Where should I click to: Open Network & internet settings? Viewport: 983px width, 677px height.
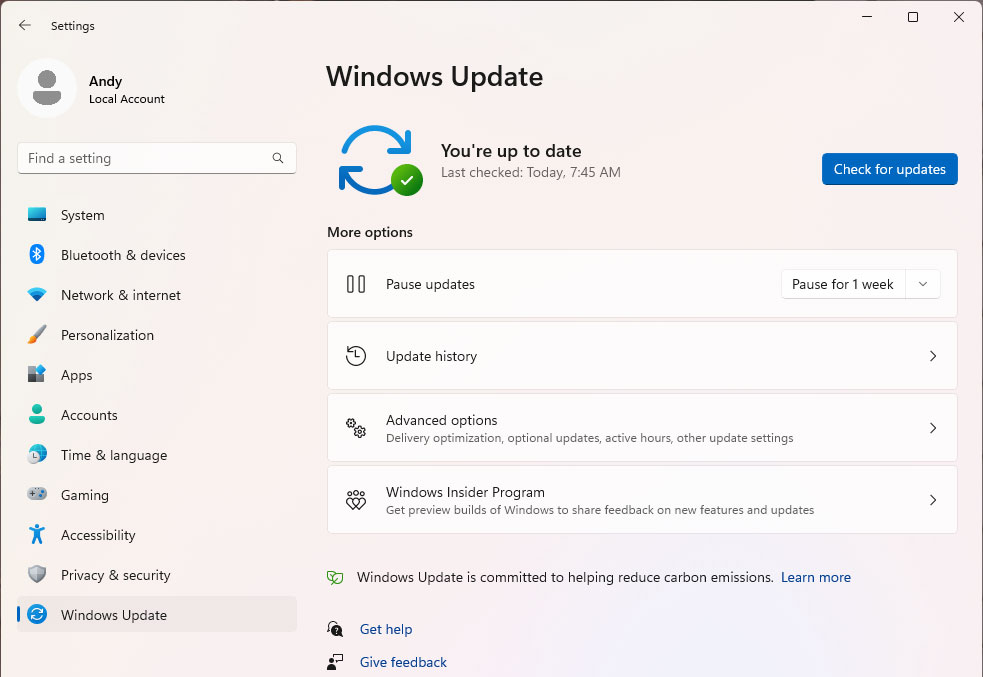pos(157,295)
